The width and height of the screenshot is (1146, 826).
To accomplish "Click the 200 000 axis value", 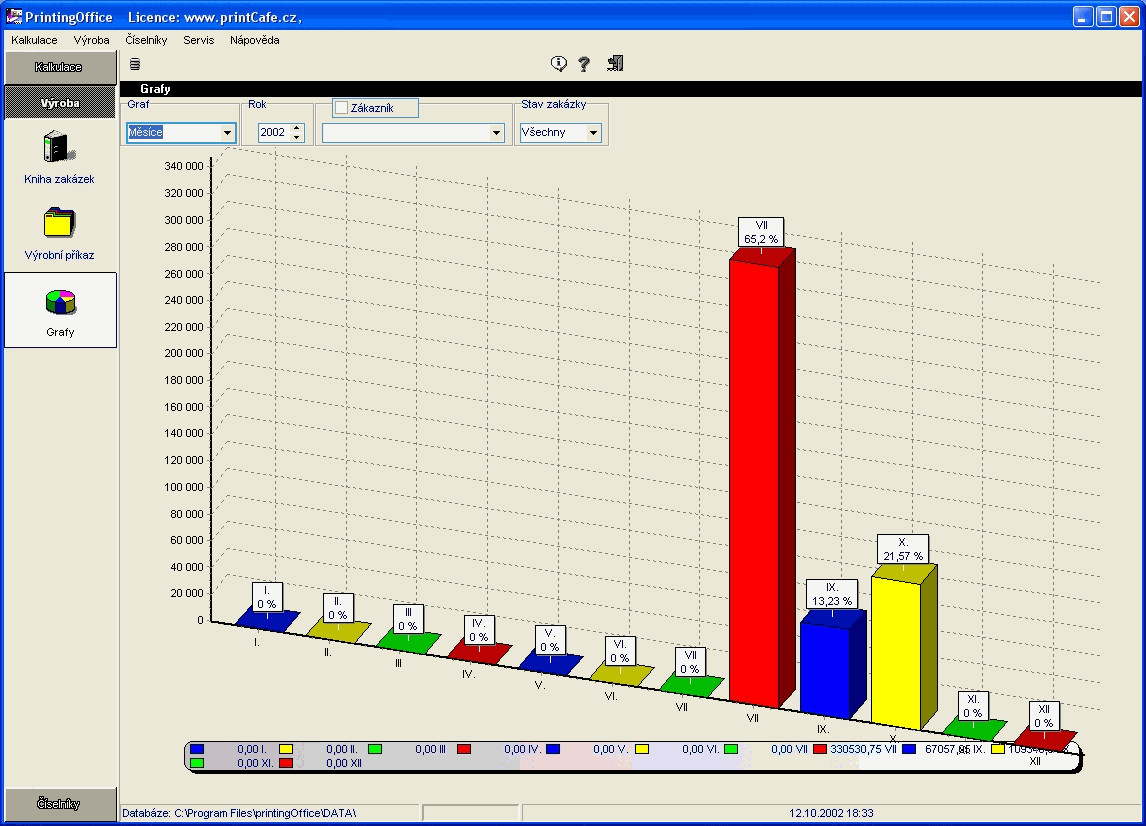I will [183, 353].
